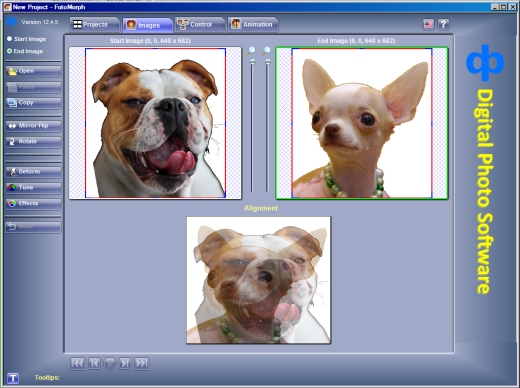
Task: Click the bulldog start image preview
Action: (x=155, y=123)
